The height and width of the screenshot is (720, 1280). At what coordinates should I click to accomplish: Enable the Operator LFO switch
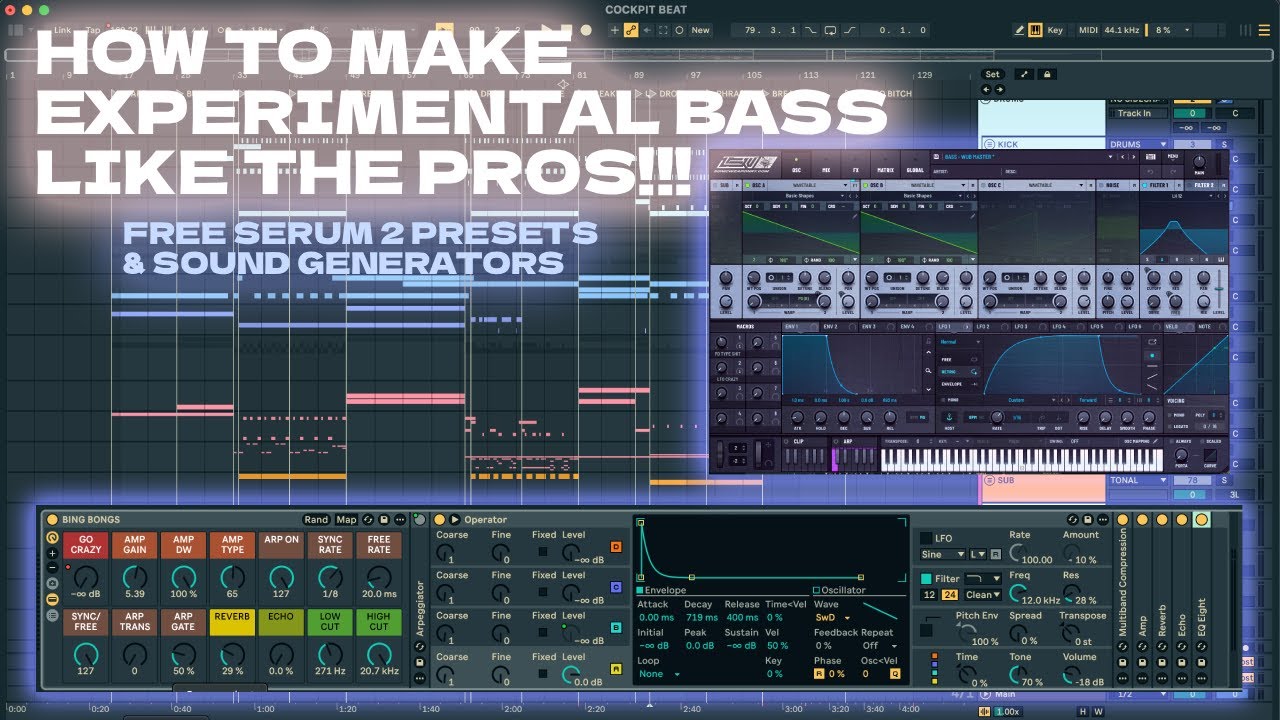tap(925, 538)
